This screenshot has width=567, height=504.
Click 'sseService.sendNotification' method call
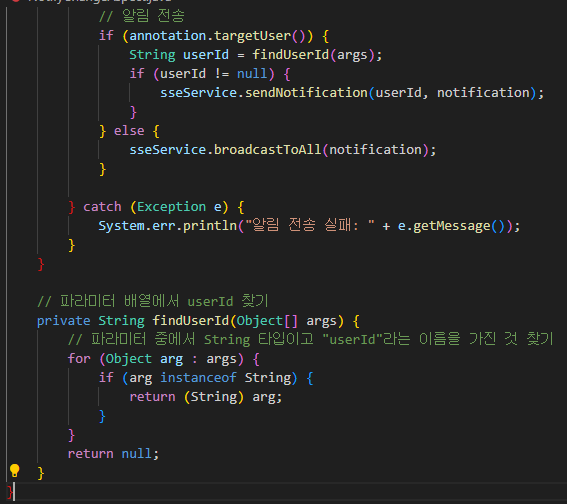pyautogui.click(x=264, y=93)
